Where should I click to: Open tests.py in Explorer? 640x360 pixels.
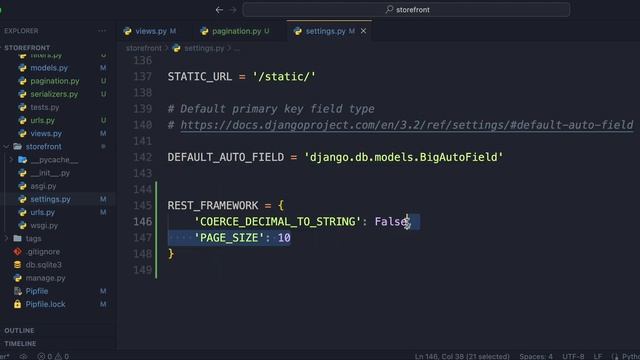point(44,107)
